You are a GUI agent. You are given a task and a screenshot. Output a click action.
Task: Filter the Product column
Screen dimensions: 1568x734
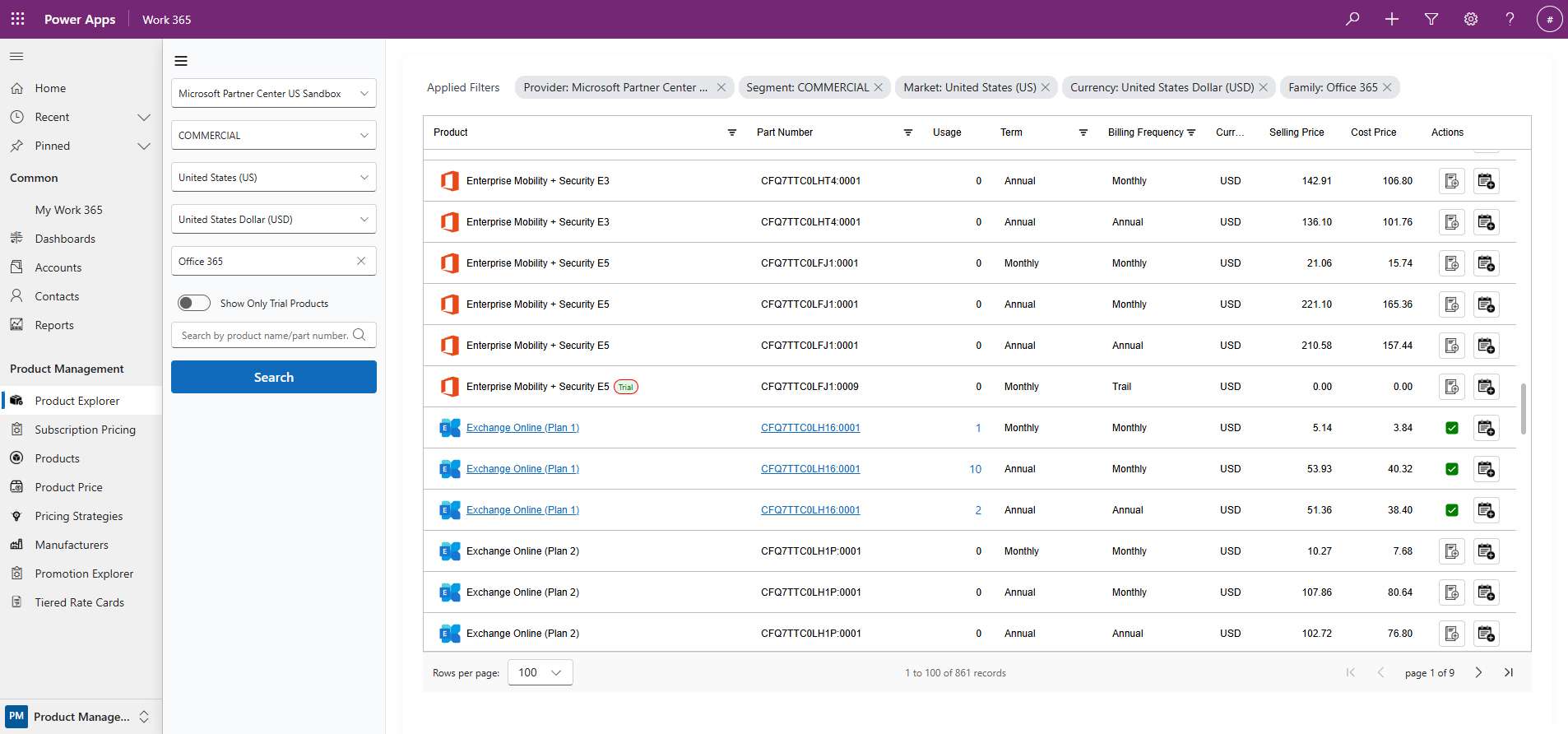732,132
